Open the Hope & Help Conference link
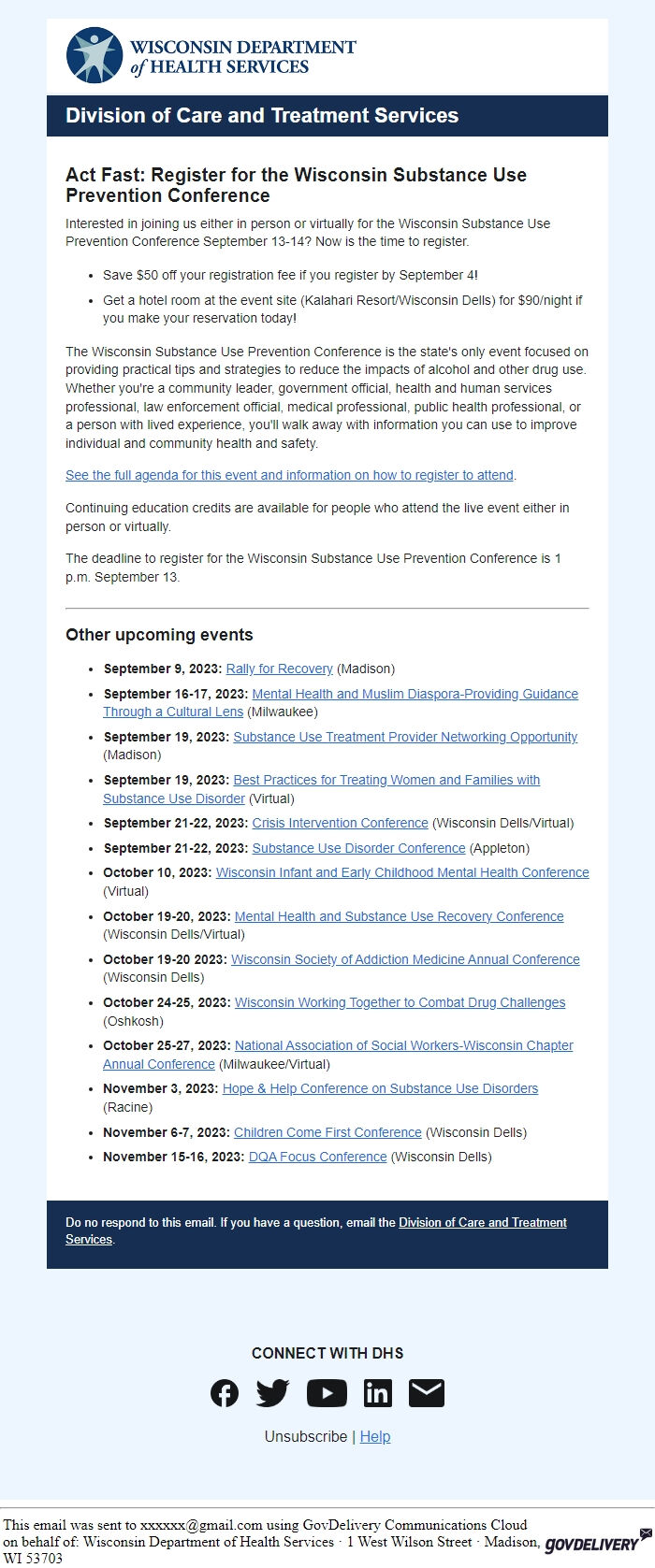Screen dimensions: 655x1568 pyautogui.click(x=380, y=1088)
